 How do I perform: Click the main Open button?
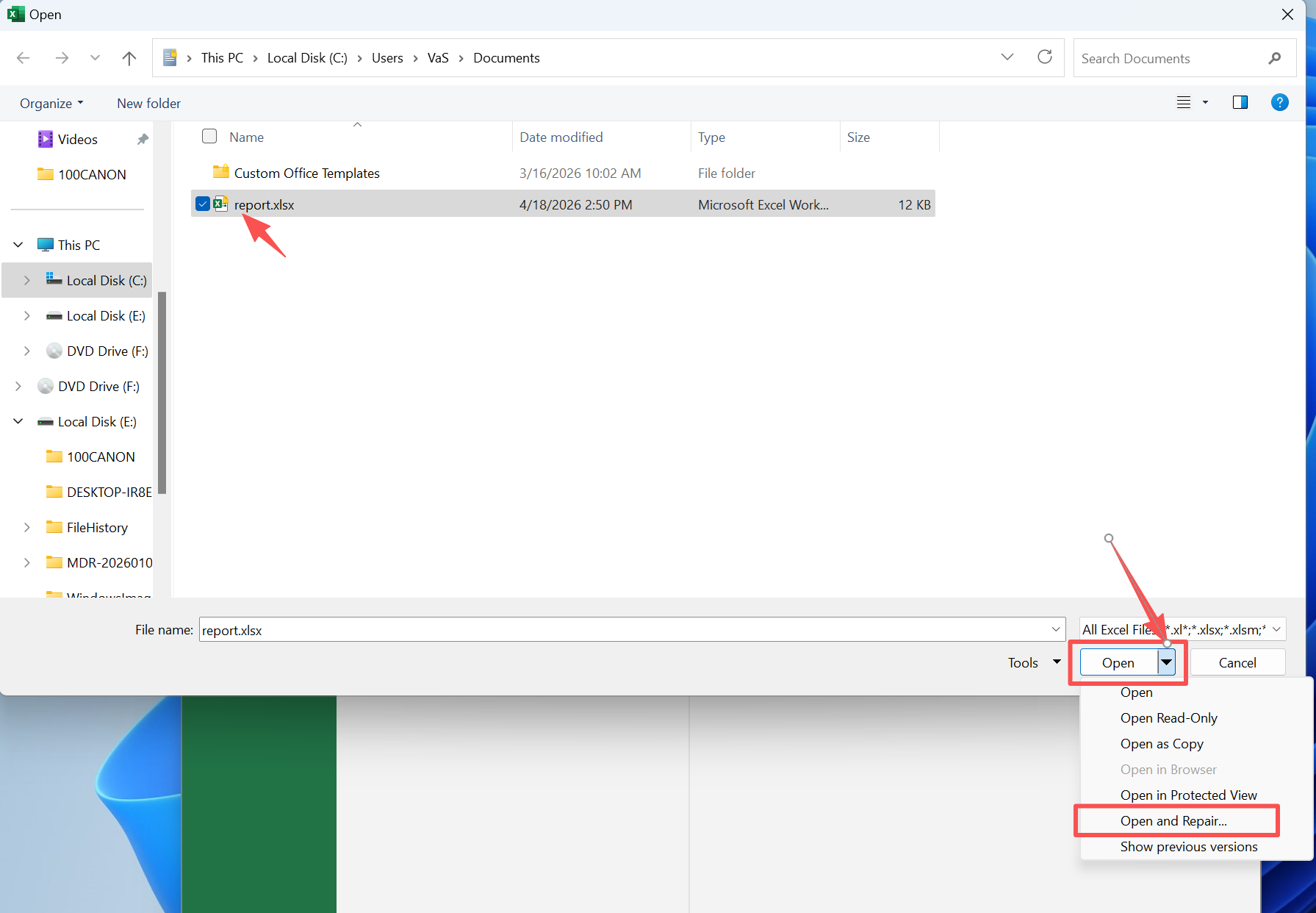(1118, 663)
